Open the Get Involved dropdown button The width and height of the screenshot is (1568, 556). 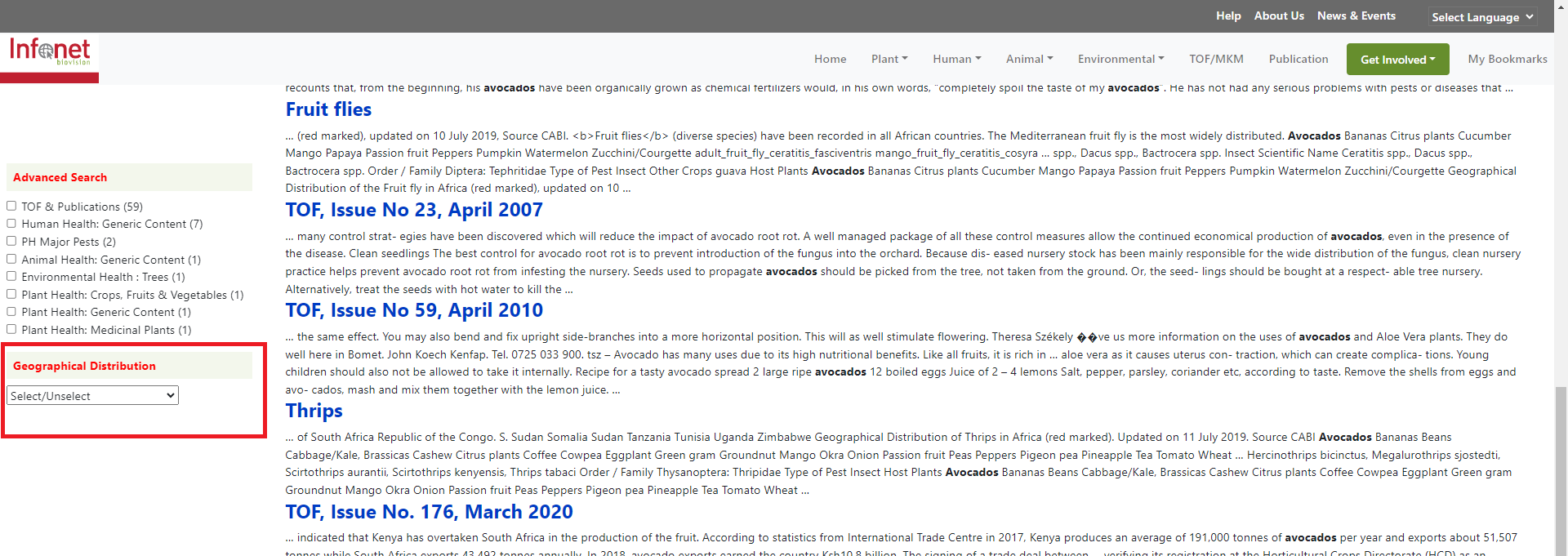coord(1397,60)
